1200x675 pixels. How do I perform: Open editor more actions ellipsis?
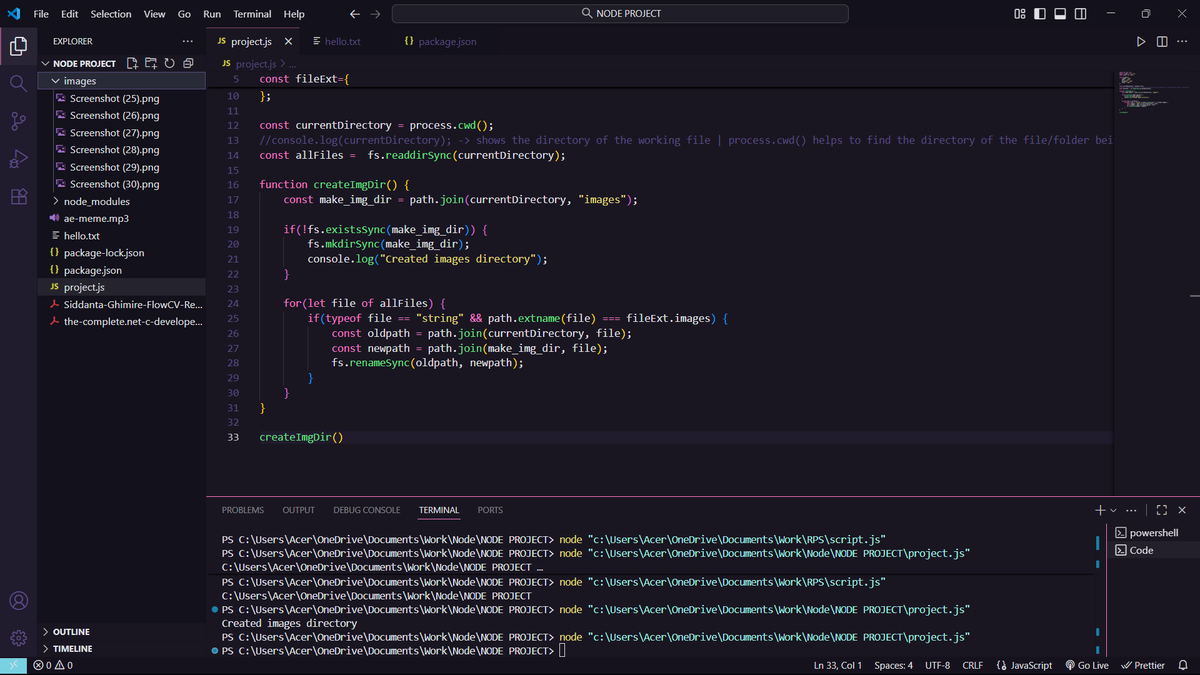coord(1183,42)
